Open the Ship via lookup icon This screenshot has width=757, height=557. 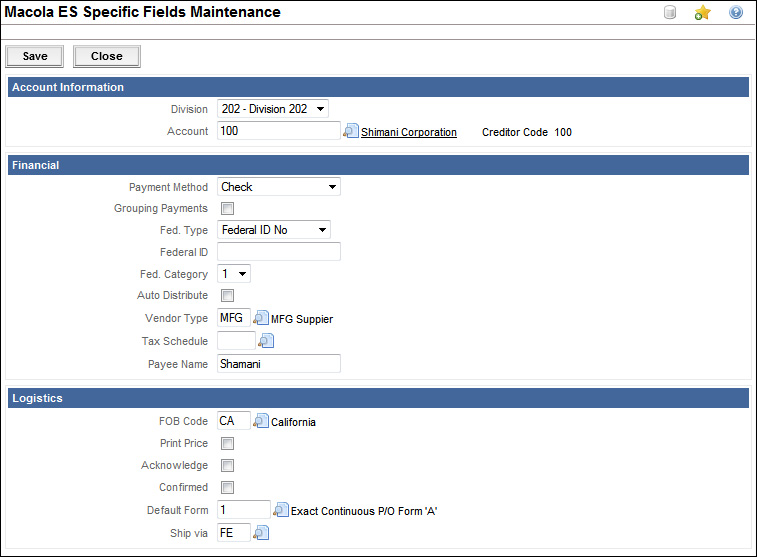pos(262,533)
